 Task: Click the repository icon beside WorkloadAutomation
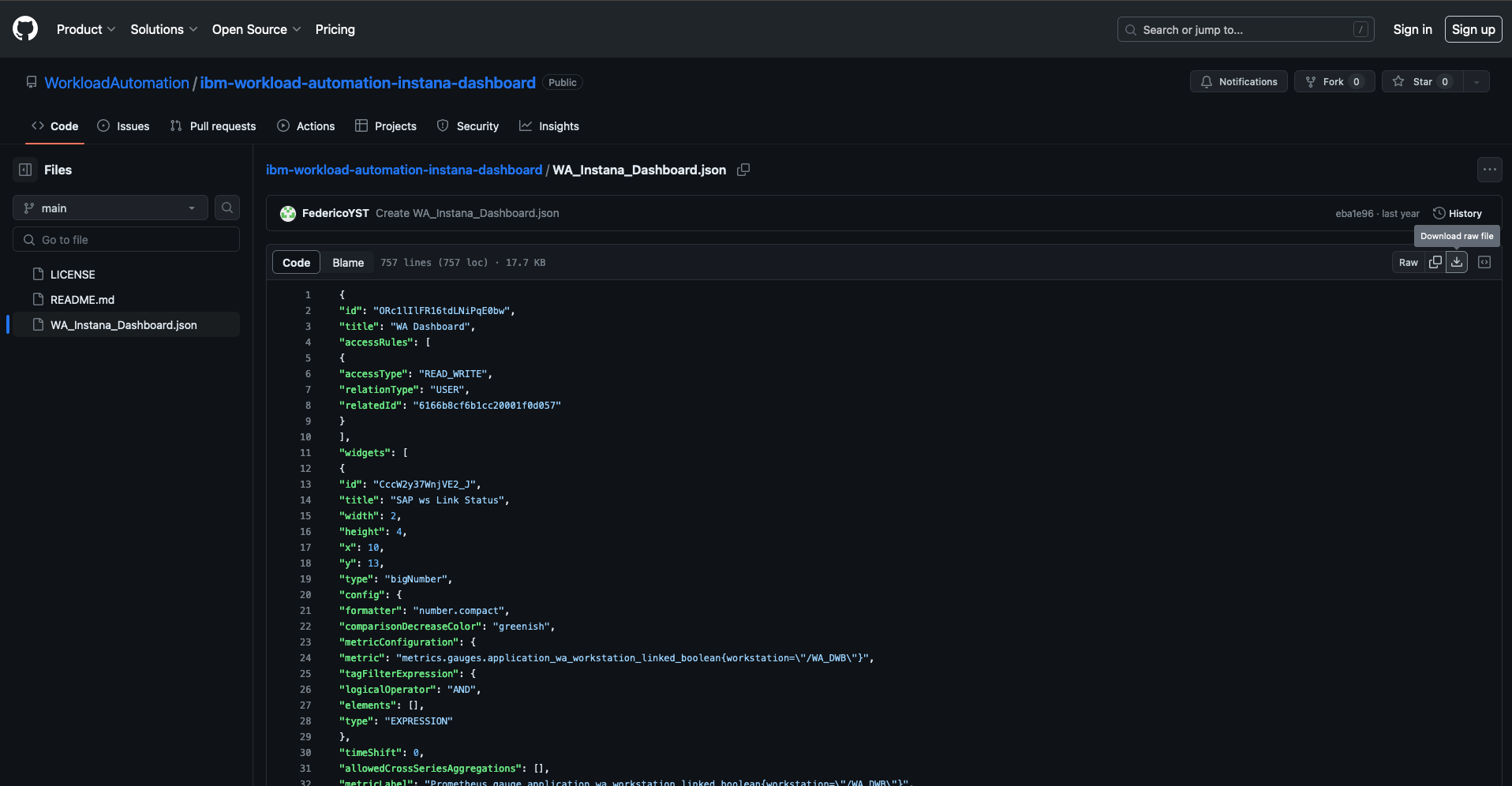point(32,82)
